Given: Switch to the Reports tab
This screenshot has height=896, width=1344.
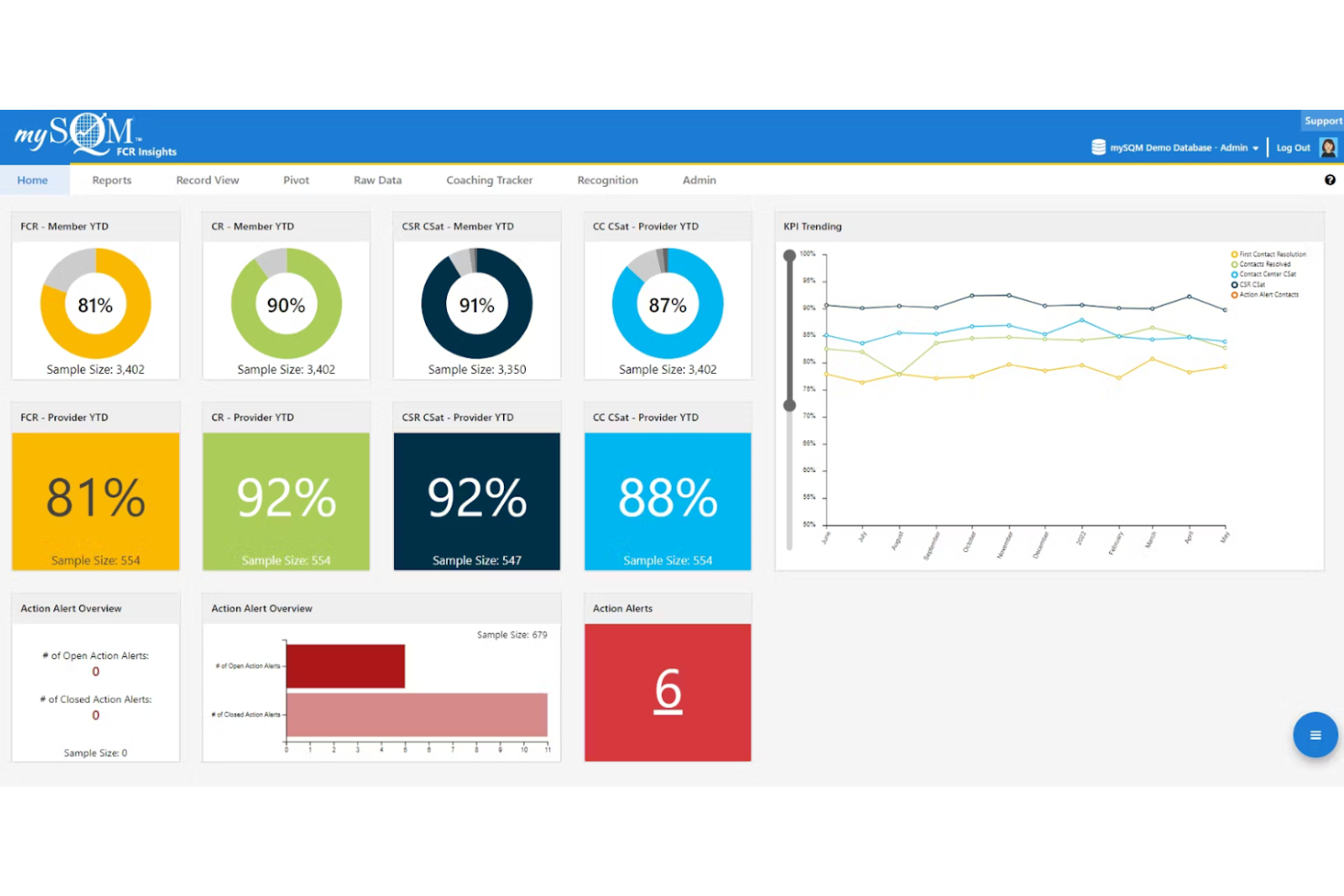Looking at the screenshot, I should pyautogui.click(x=111, y=180).
